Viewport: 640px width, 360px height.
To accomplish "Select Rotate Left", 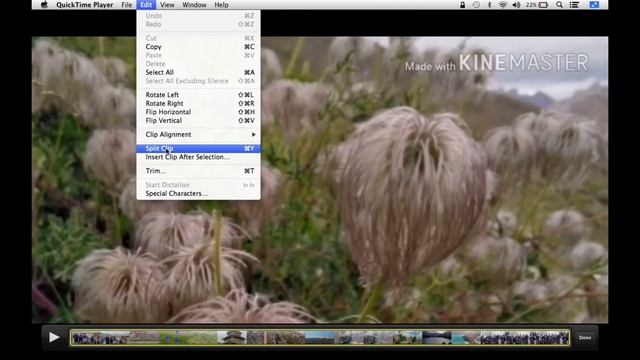I will point(198,95).
